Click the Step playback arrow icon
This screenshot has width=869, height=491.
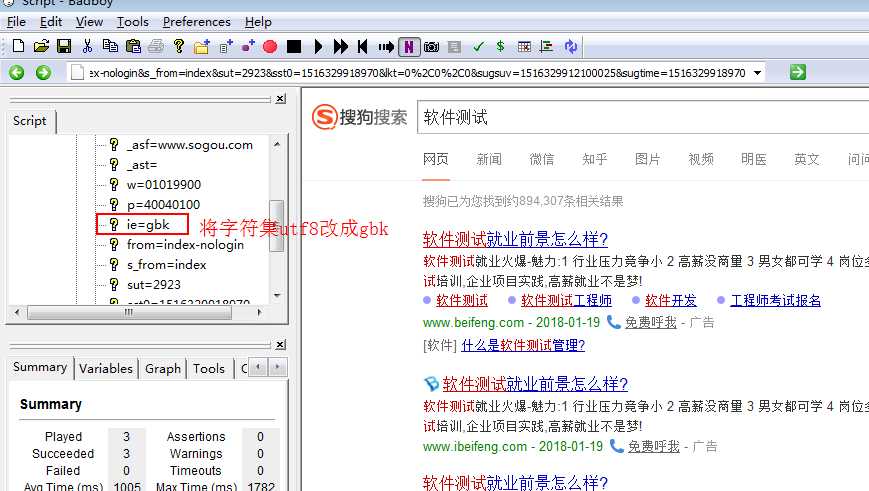[x=386, y=47]
